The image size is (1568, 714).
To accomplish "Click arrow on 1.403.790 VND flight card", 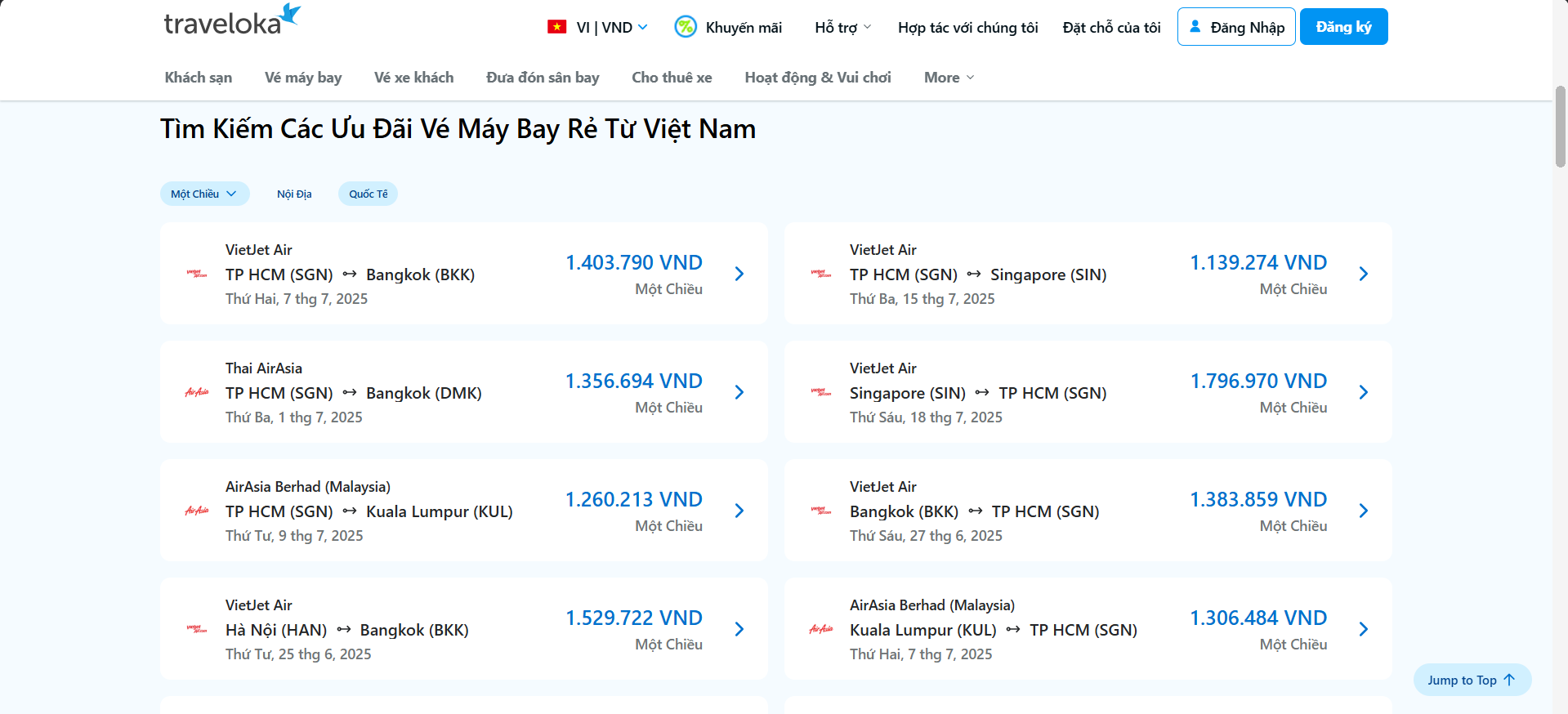I will 739,274.
